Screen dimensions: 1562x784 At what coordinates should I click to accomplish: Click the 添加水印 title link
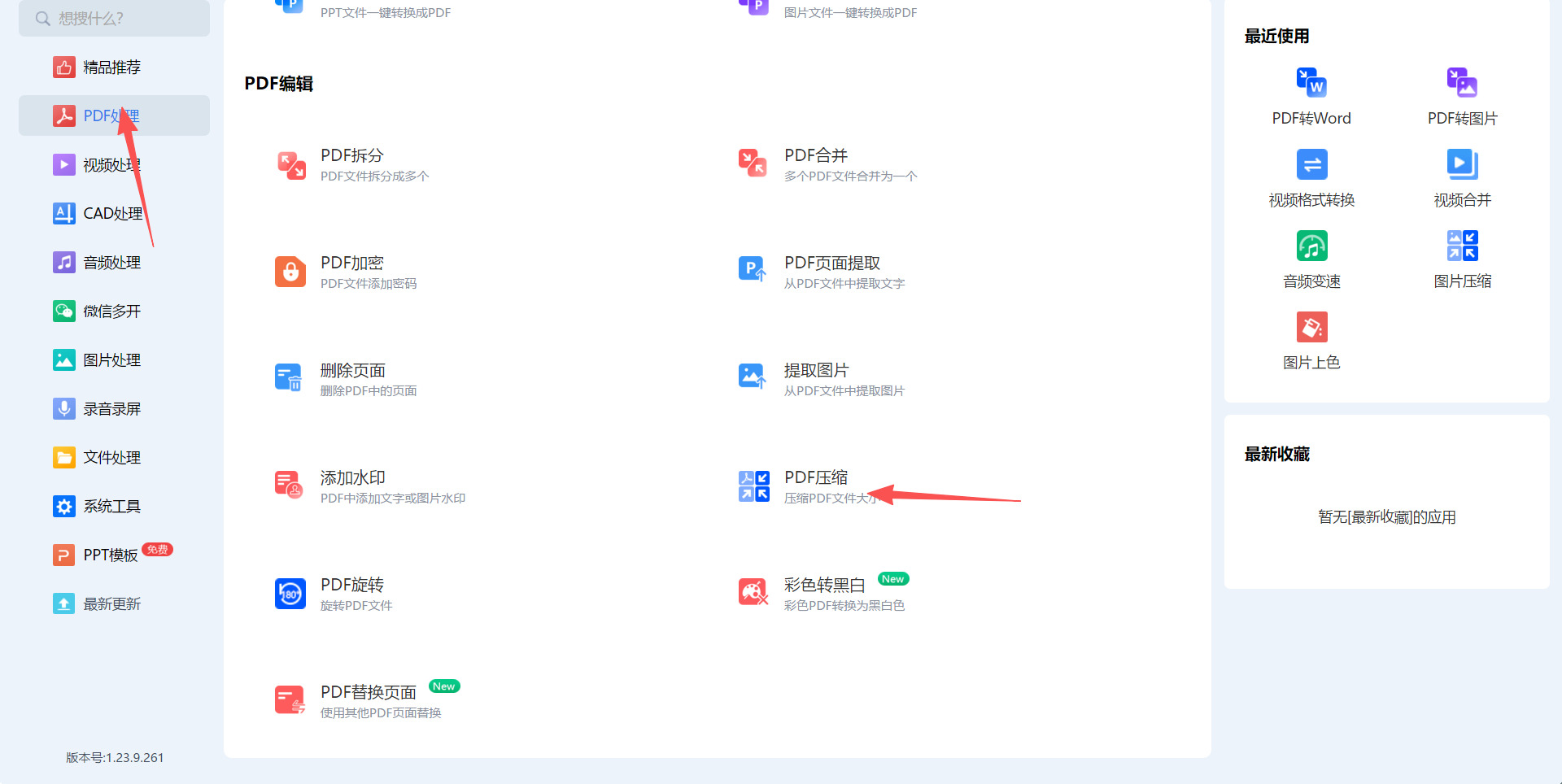(x=353, y=477)
